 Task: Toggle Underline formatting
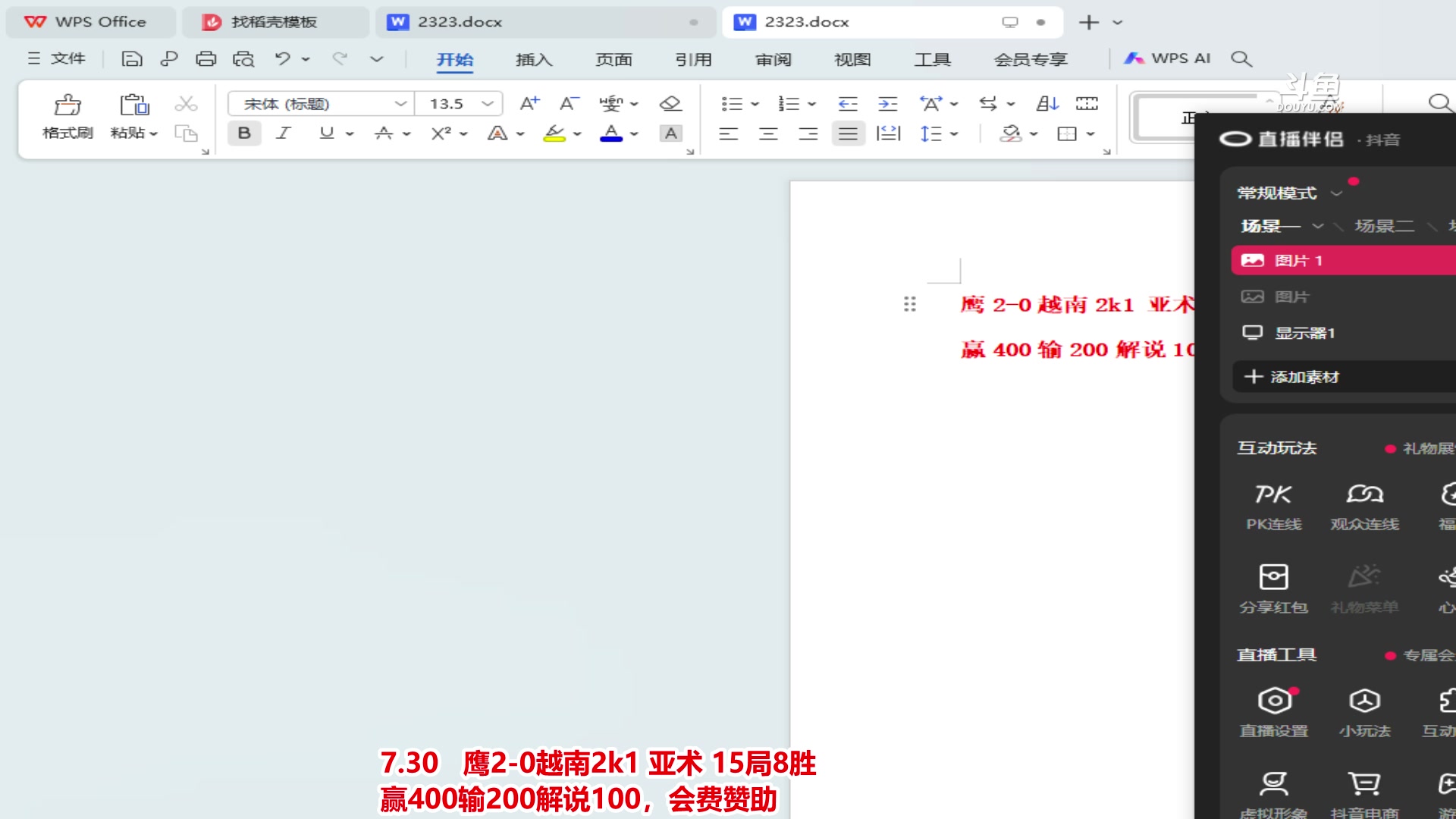[327, 133]
